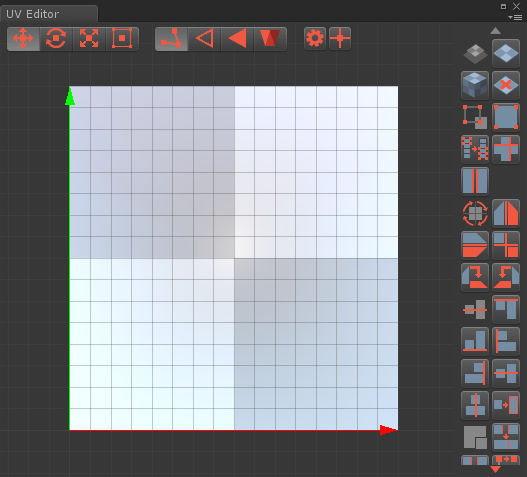Select the Rect transform tool icon
Screen dimensions: 527x477
pyautogui.click(x=122, y=39)
